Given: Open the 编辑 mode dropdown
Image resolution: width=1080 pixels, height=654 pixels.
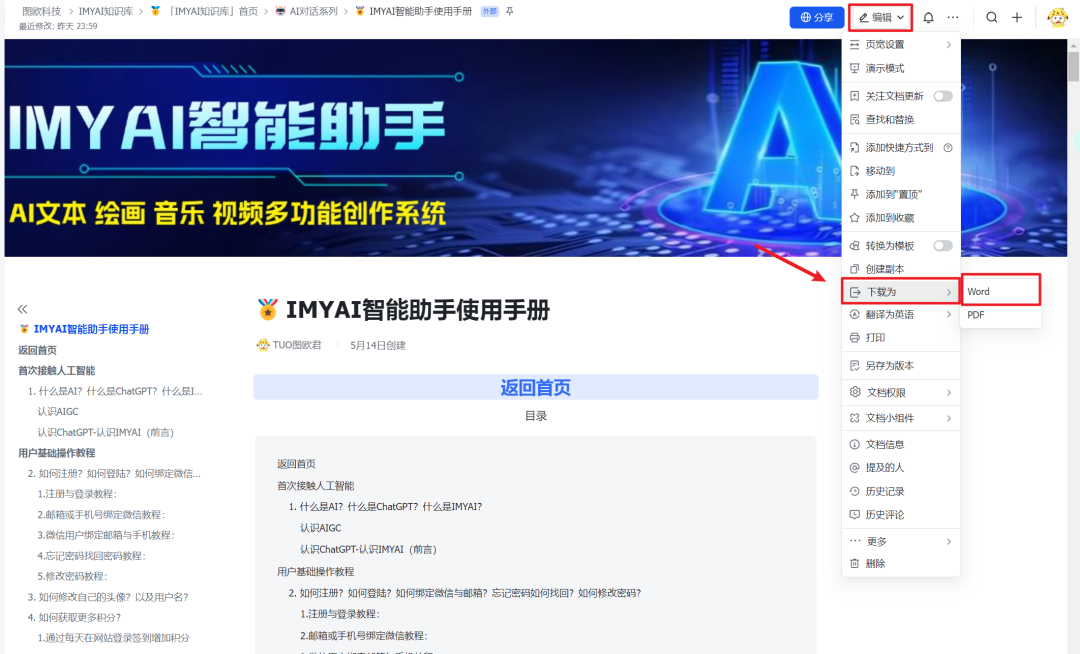Looking at the screenshot, I should [x=881, y=18].
